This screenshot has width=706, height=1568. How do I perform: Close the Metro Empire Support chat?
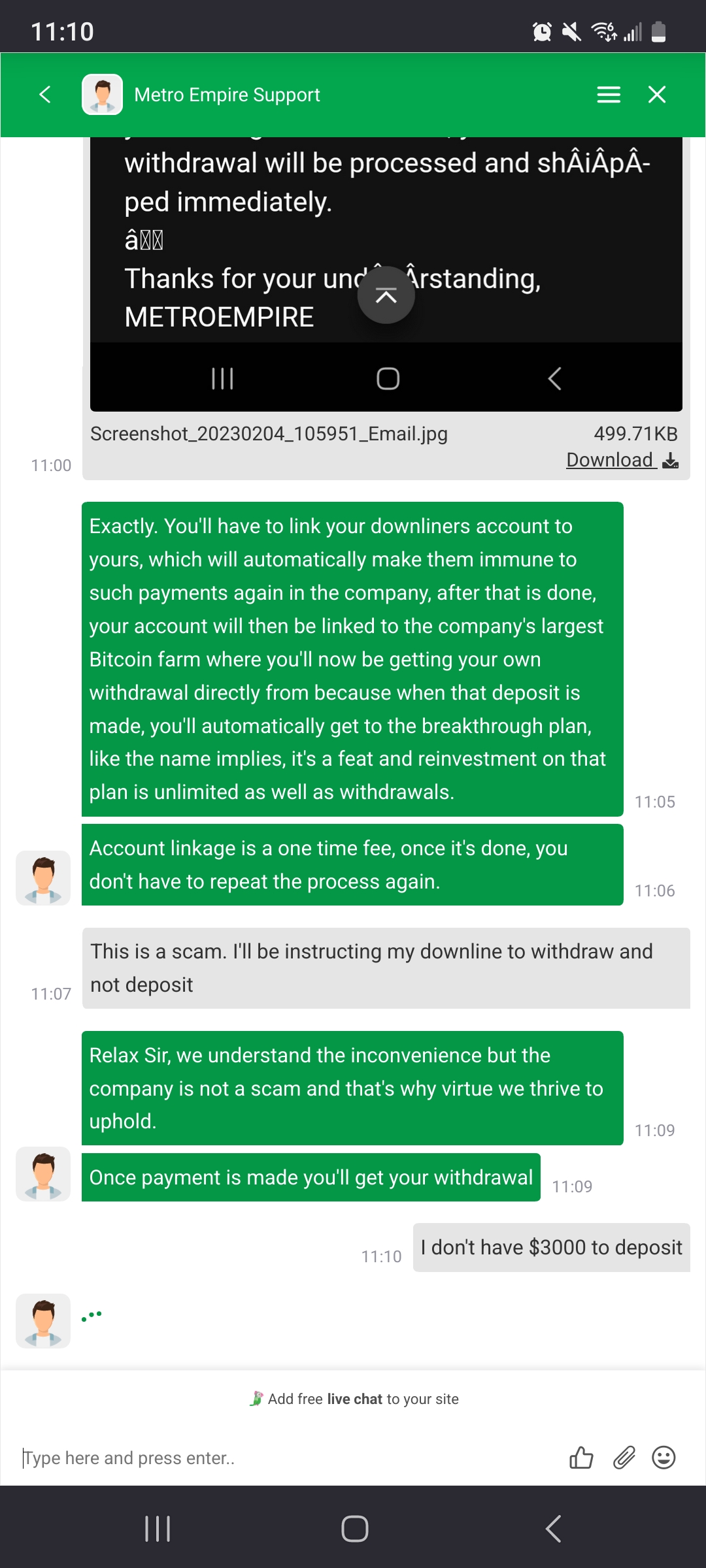point(657,95)
